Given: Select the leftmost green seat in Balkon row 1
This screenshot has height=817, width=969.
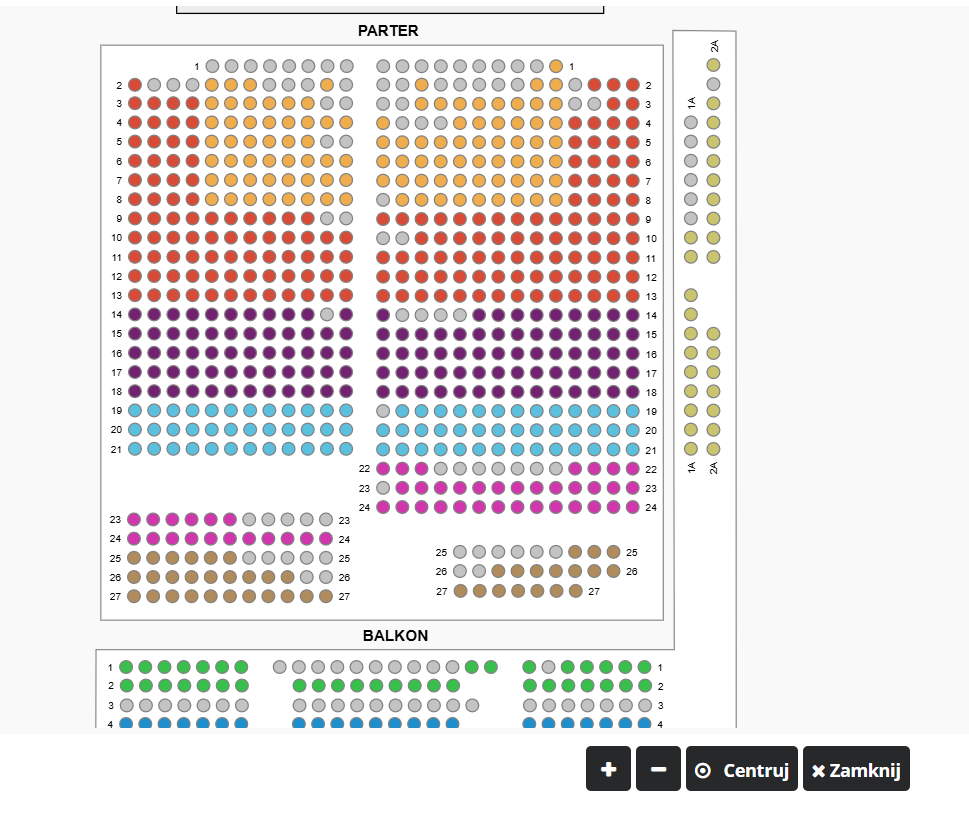Looking at the screenshot, I should (126, 667).
